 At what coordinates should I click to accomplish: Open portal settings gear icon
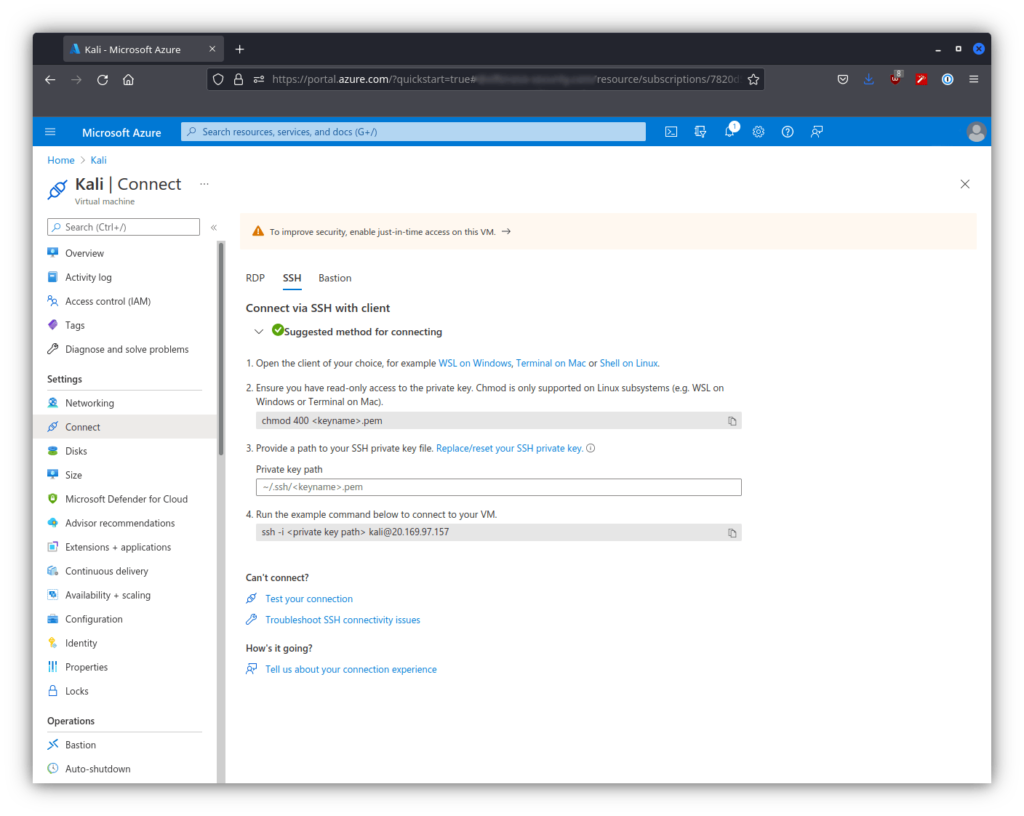click(x=758, y=132)
